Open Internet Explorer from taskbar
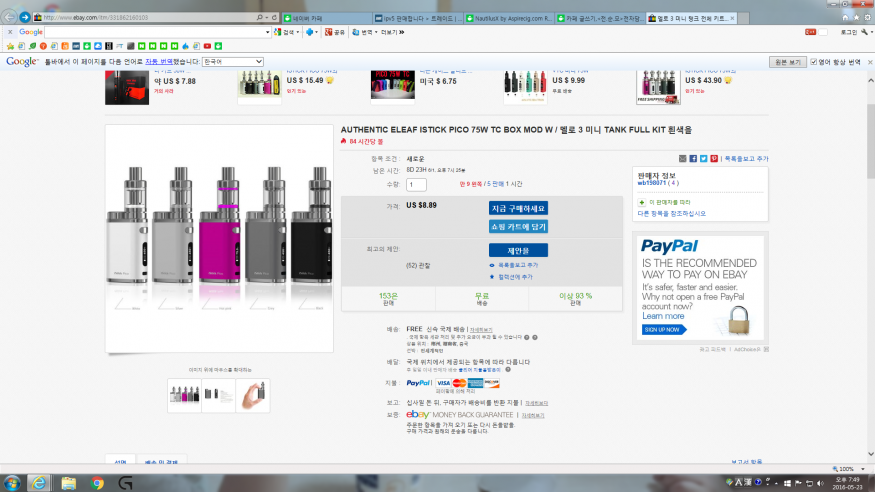Screen dimensions: 875x492 39,483
